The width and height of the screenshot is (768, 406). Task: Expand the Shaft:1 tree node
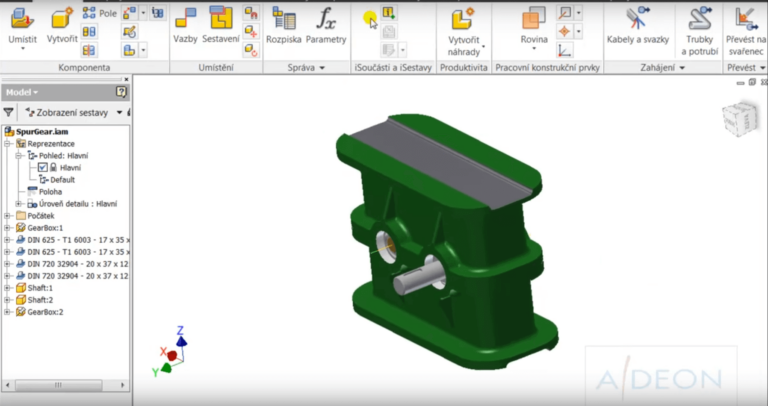pyautogui.click(x=7, y=288)
